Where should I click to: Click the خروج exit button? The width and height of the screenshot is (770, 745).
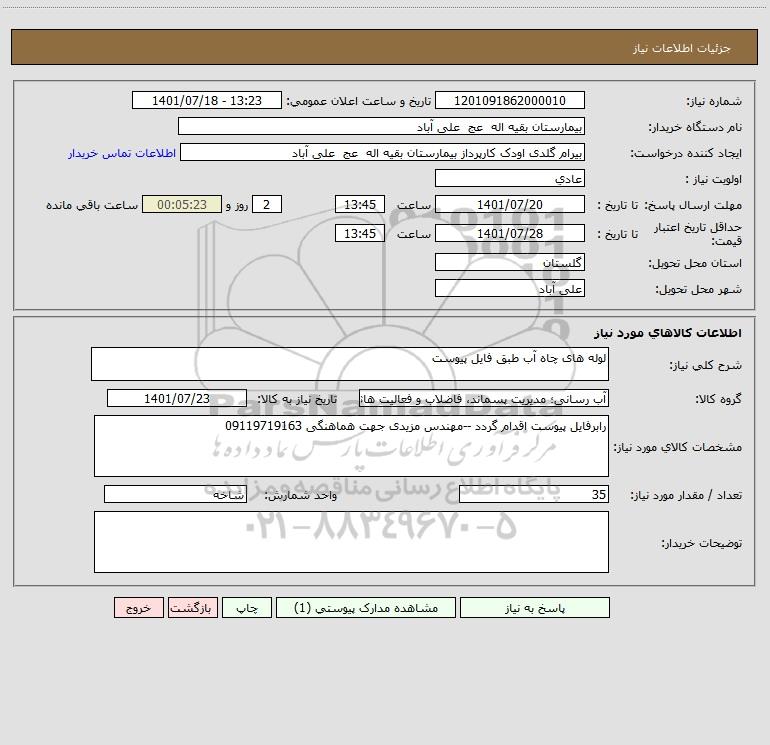click(138, 608)
